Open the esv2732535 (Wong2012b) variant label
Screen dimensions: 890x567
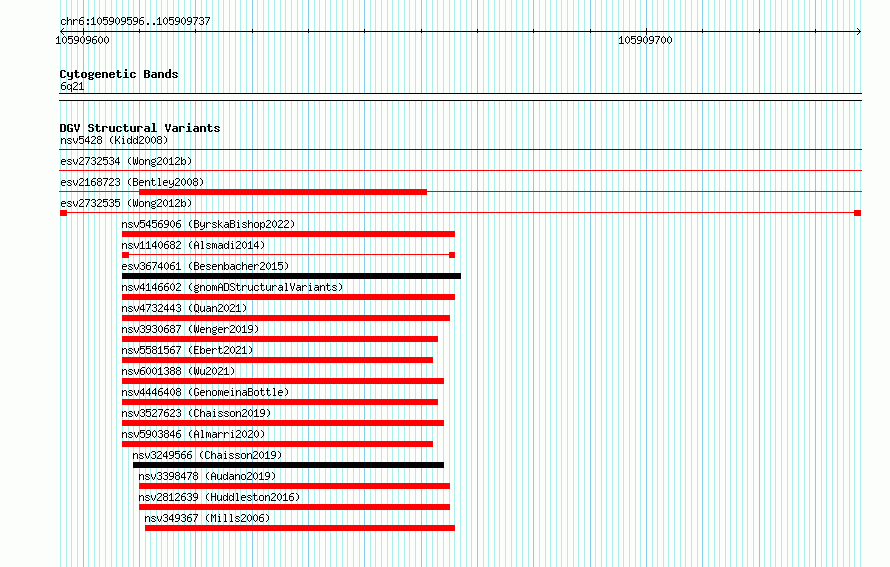(126, 203)
